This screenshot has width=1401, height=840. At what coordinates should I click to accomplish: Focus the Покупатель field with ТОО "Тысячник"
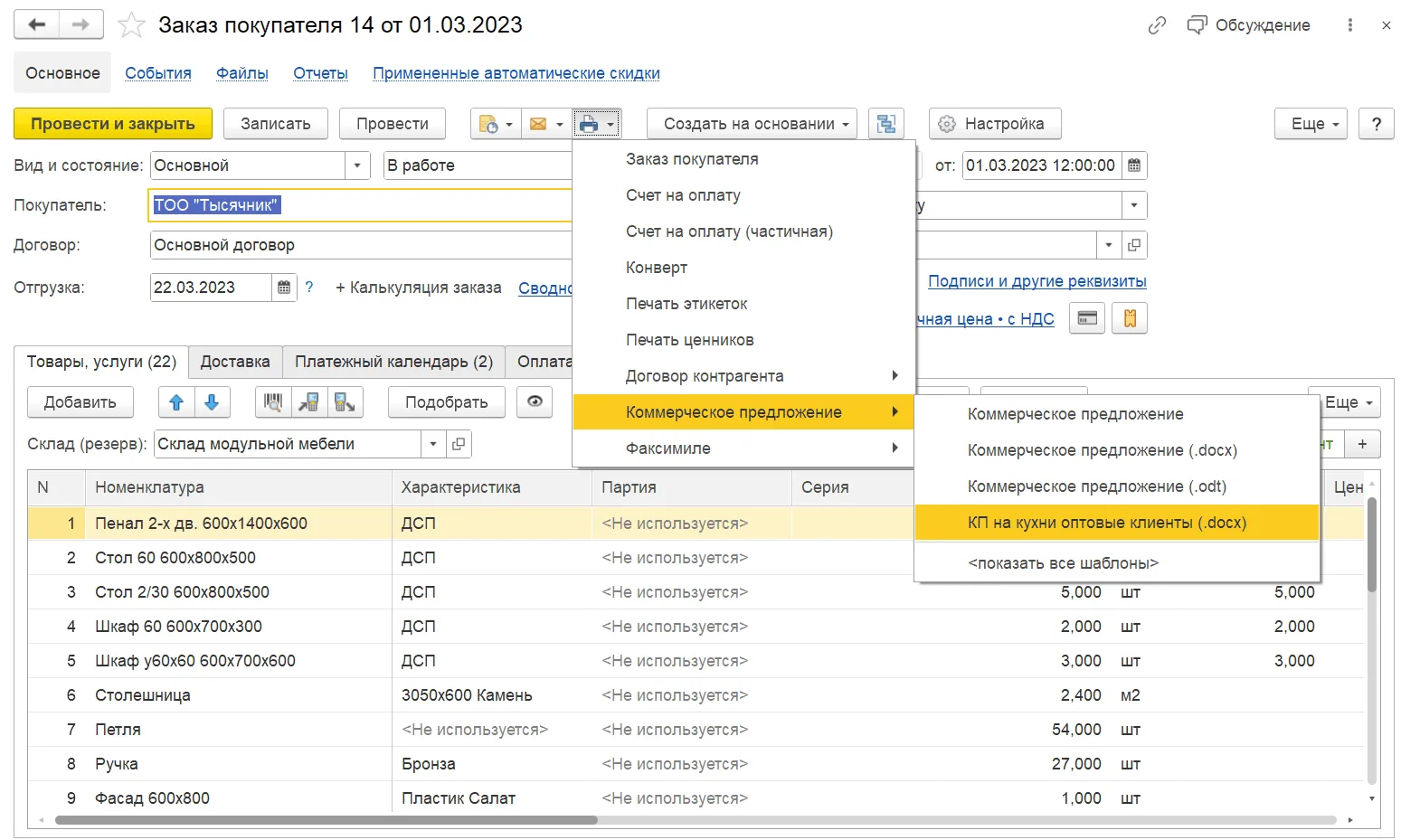point(361,205)
